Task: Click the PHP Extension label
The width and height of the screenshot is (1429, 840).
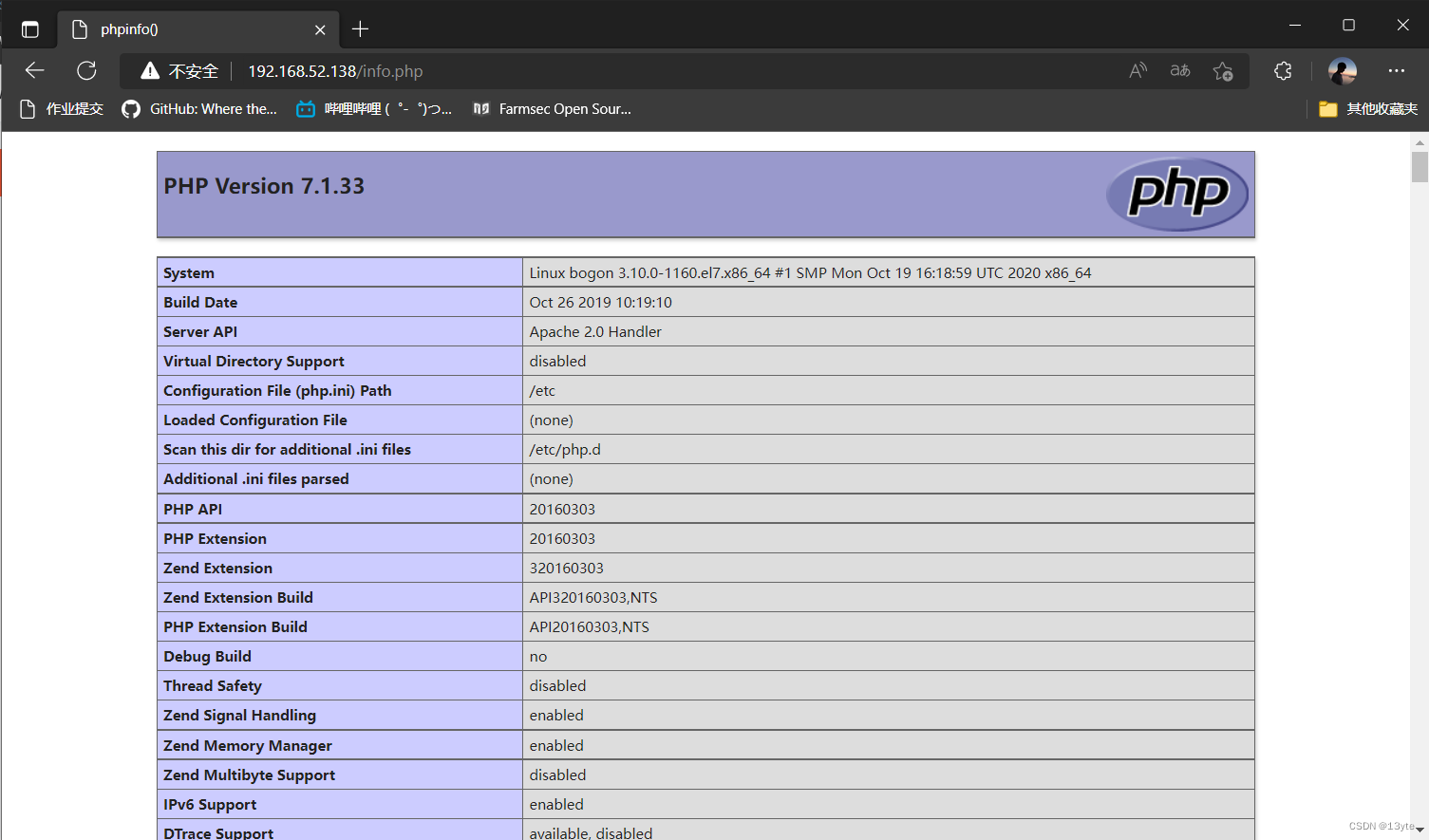Action: 215,538
